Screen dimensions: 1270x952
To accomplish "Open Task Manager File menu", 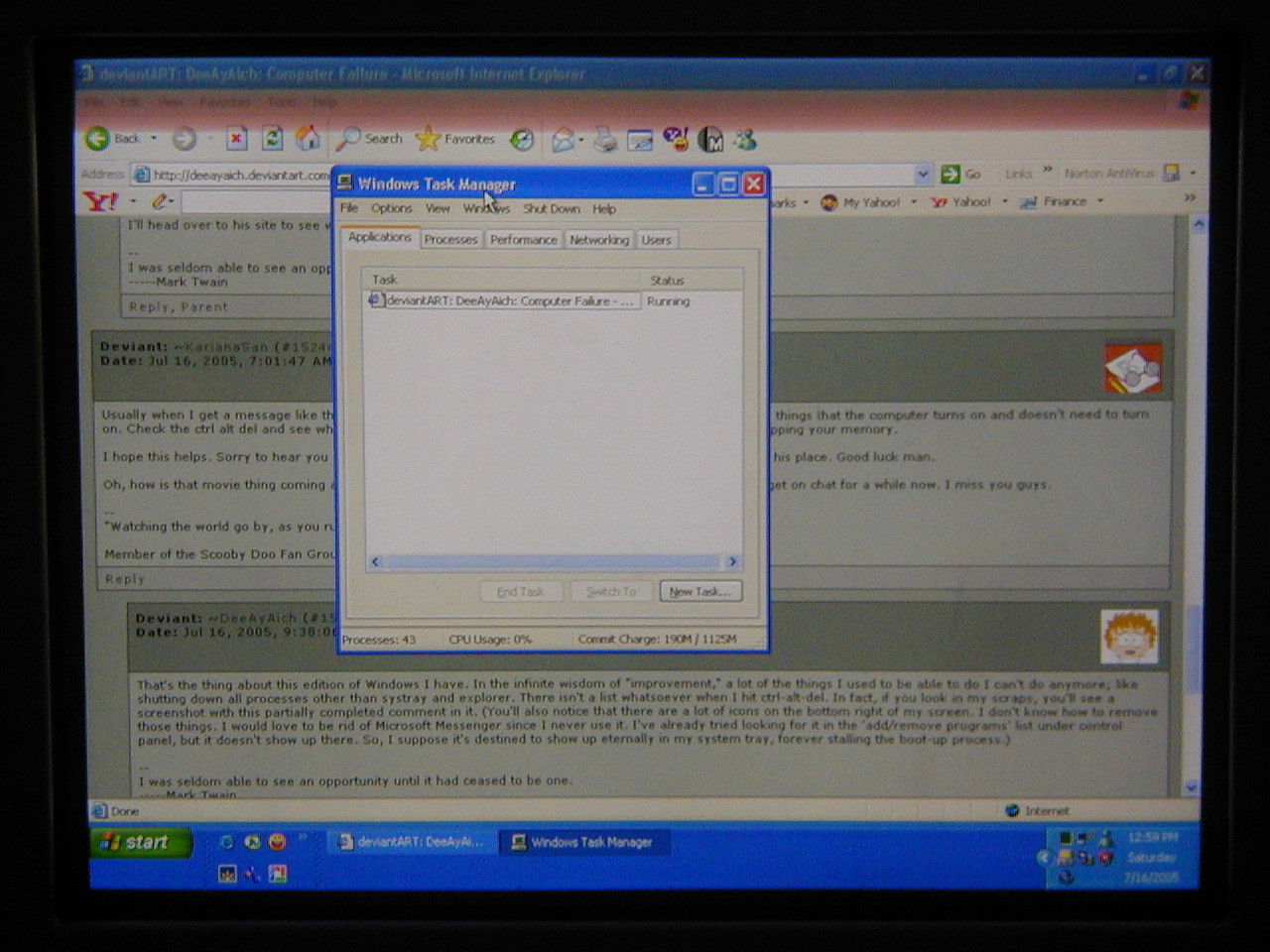I will 349,209.
